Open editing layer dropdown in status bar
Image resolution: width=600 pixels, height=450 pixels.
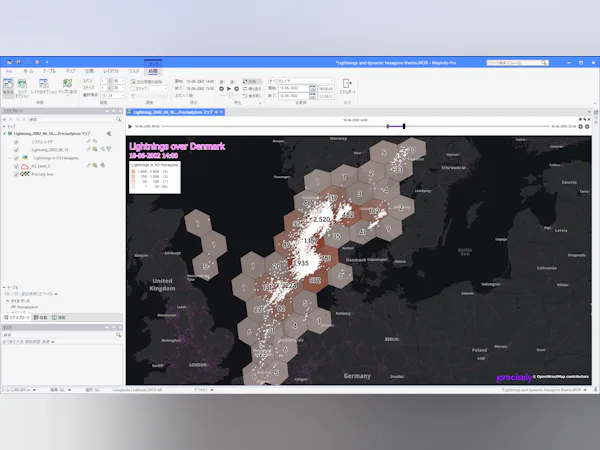point(69,390)
